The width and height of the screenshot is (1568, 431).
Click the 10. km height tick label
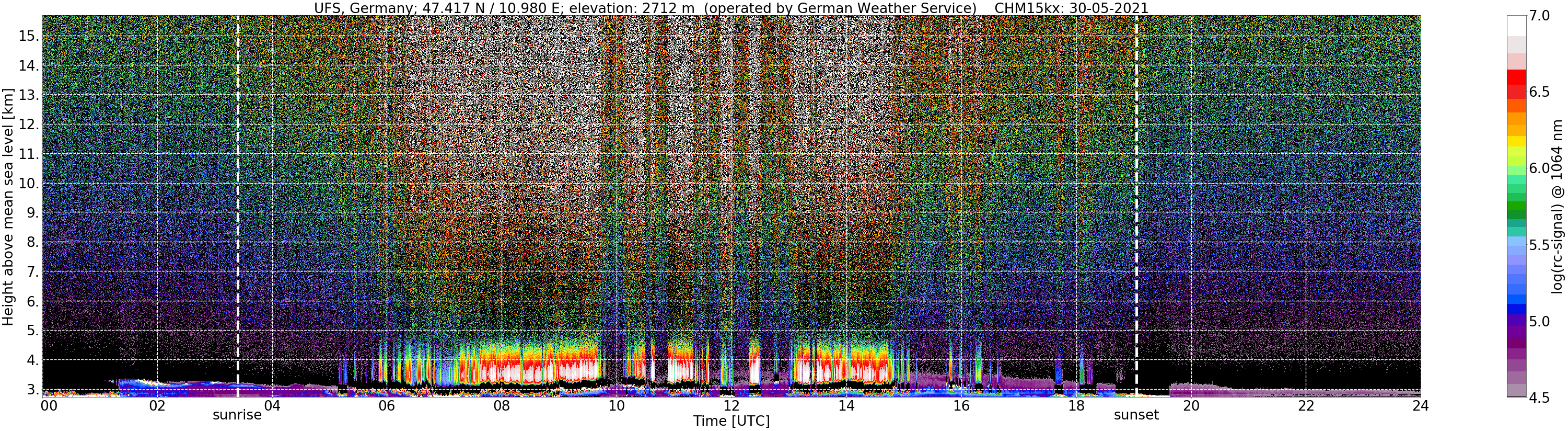[29, 184]
